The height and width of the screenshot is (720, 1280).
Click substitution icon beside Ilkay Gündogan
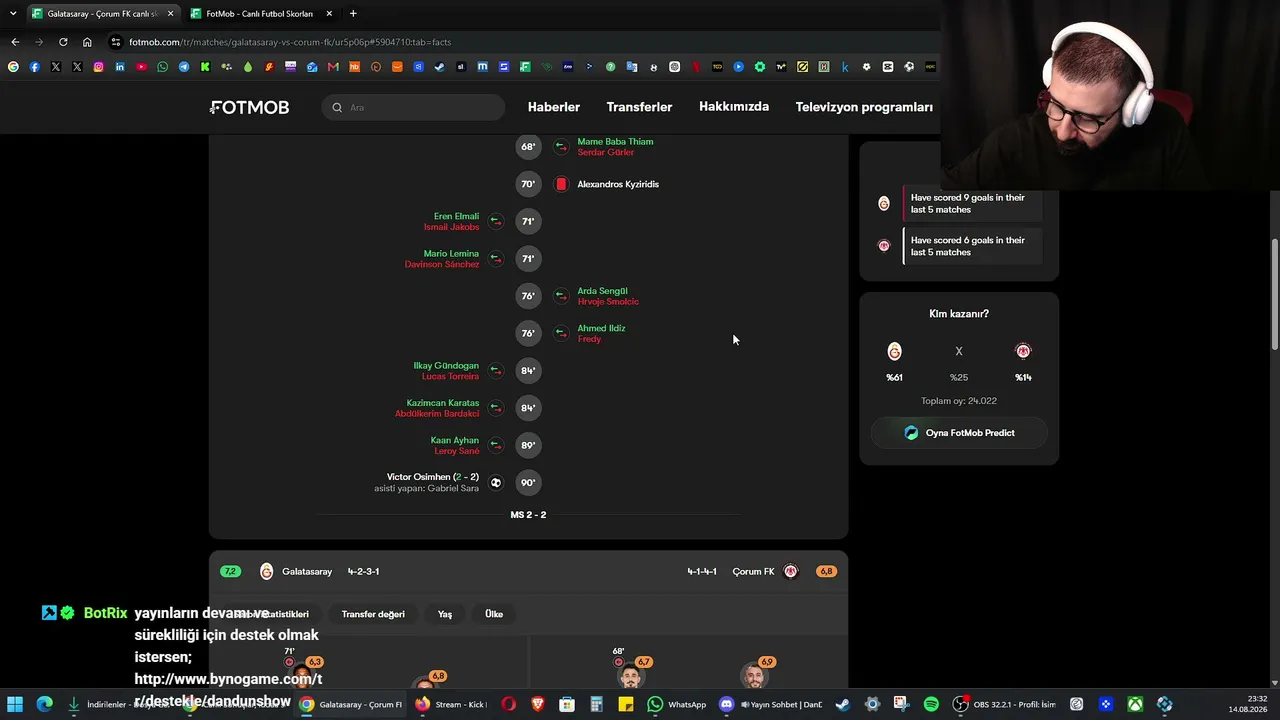coord(496,371)
